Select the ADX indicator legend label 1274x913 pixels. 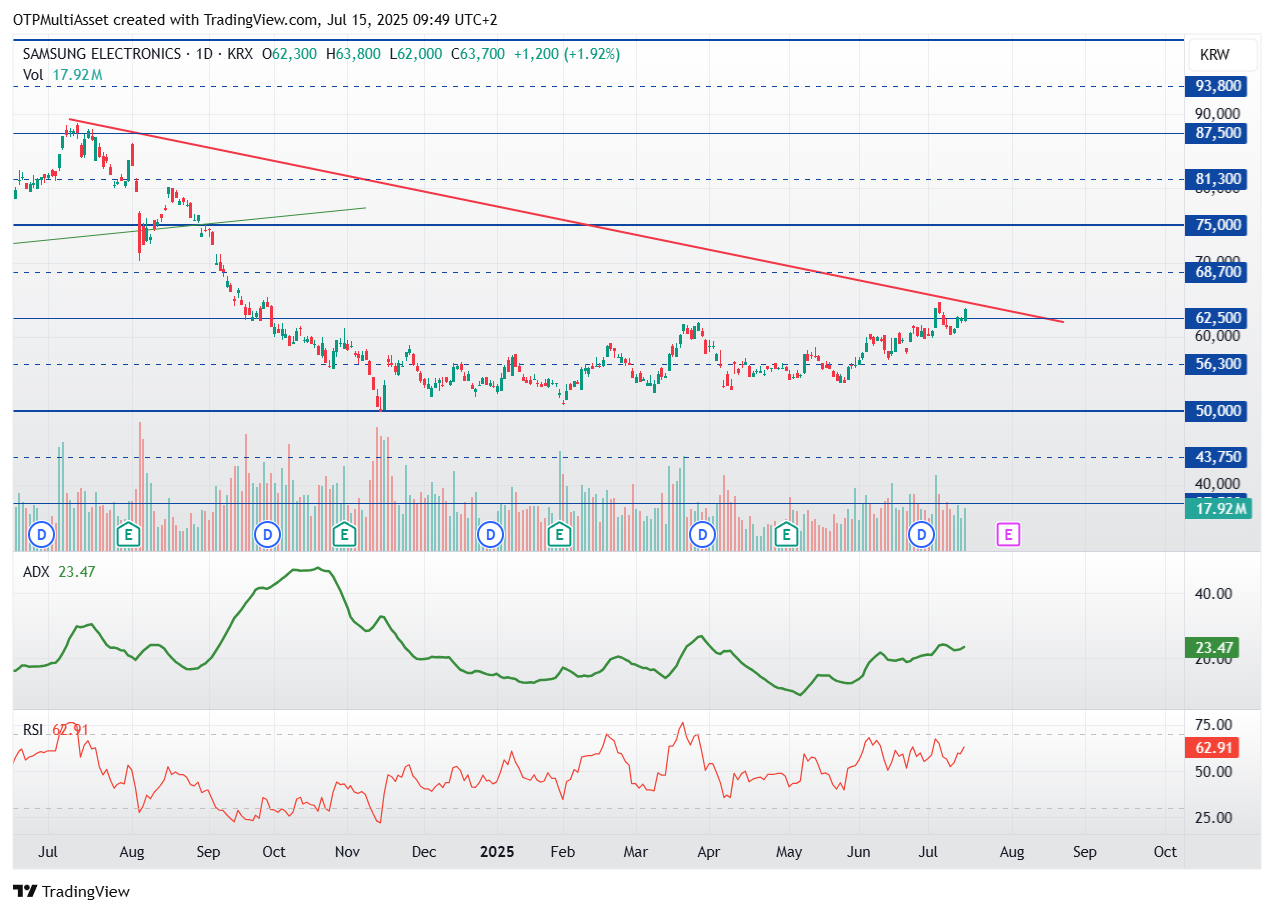[x=36, y=572]
